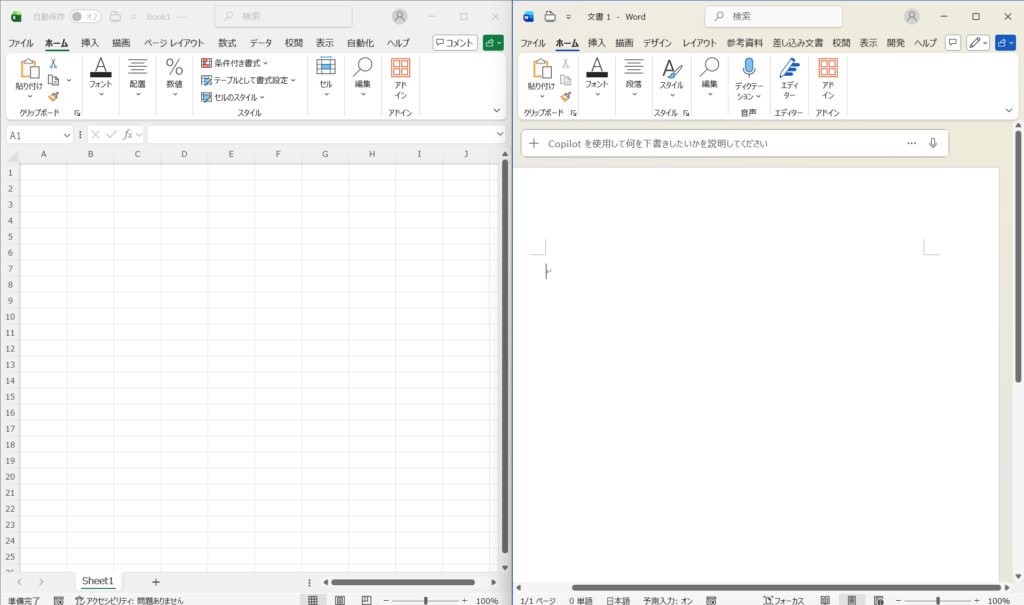Click the Excel Comments (コメント) button
The height and width of the screenshot is (605, 1024).
pos(455,43)
